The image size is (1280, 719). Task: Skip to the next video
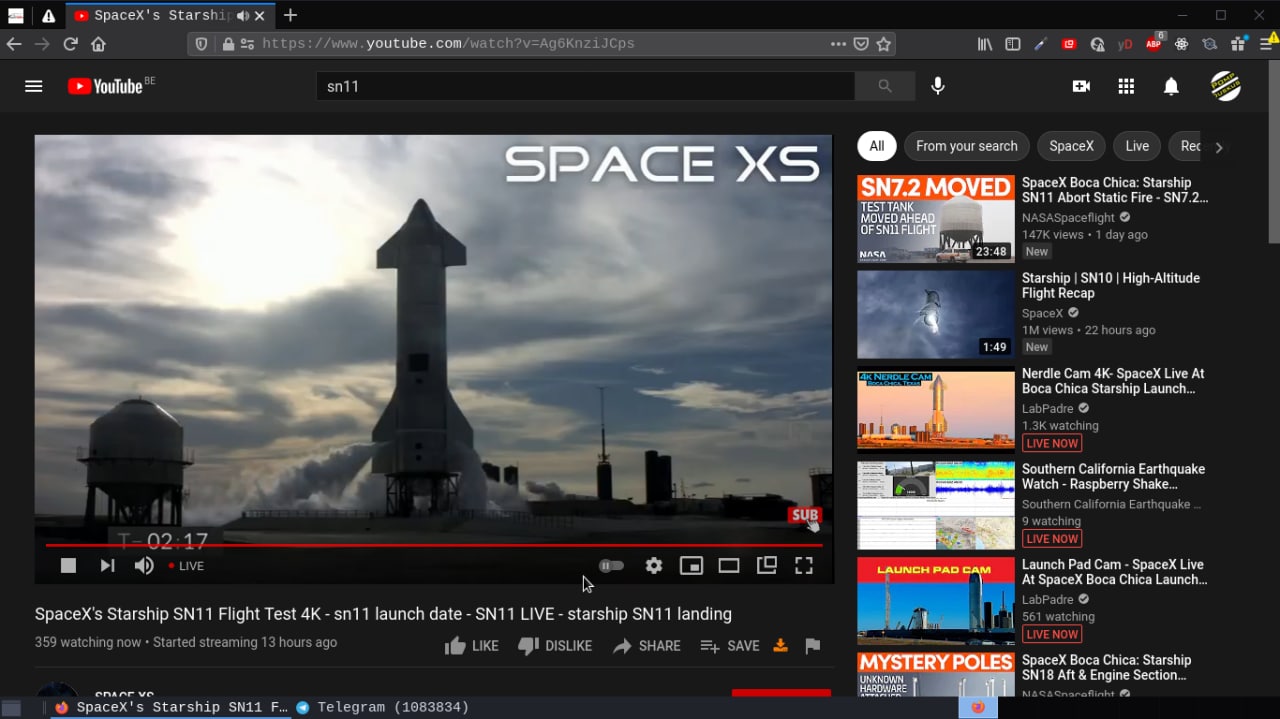coord(107,566)
